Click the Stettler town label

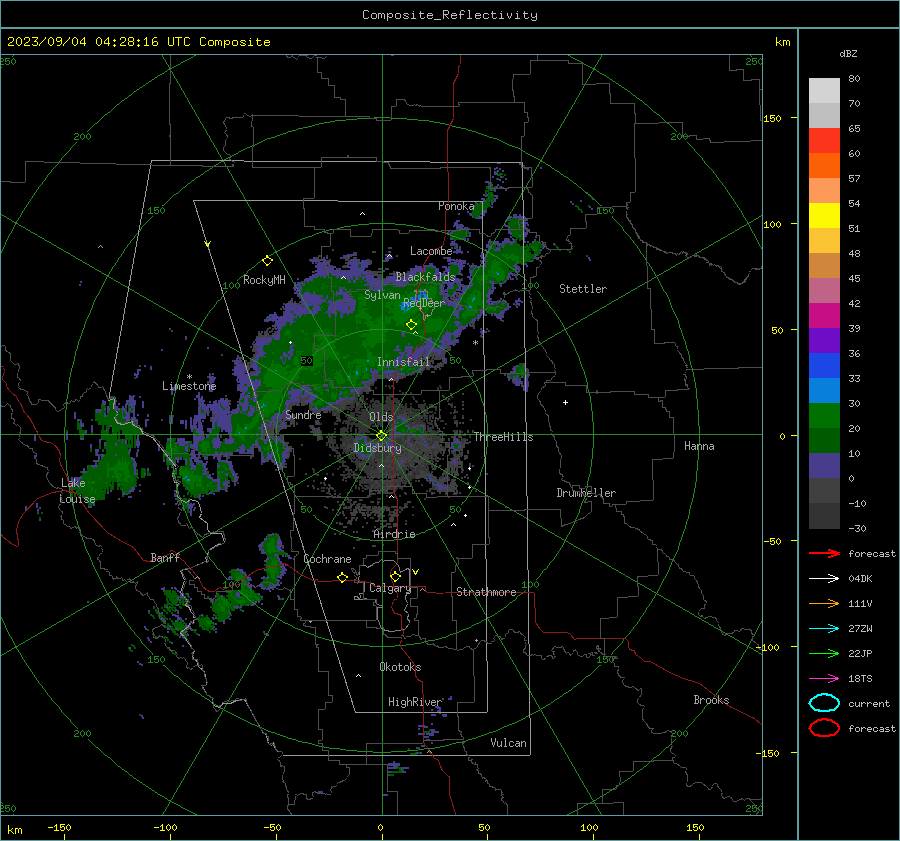coord(583,289)
